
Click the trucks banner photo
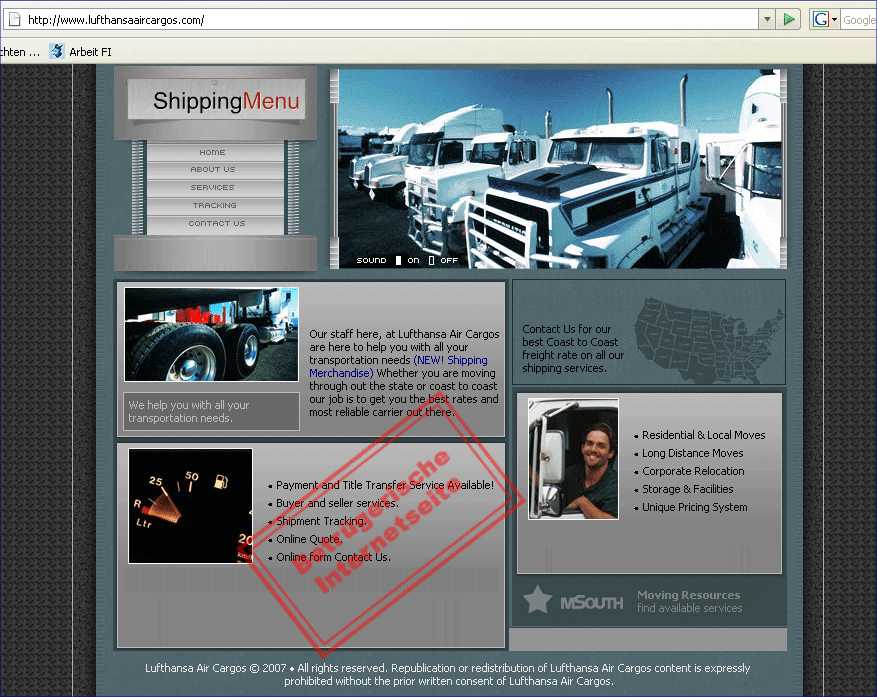(558, 168)
